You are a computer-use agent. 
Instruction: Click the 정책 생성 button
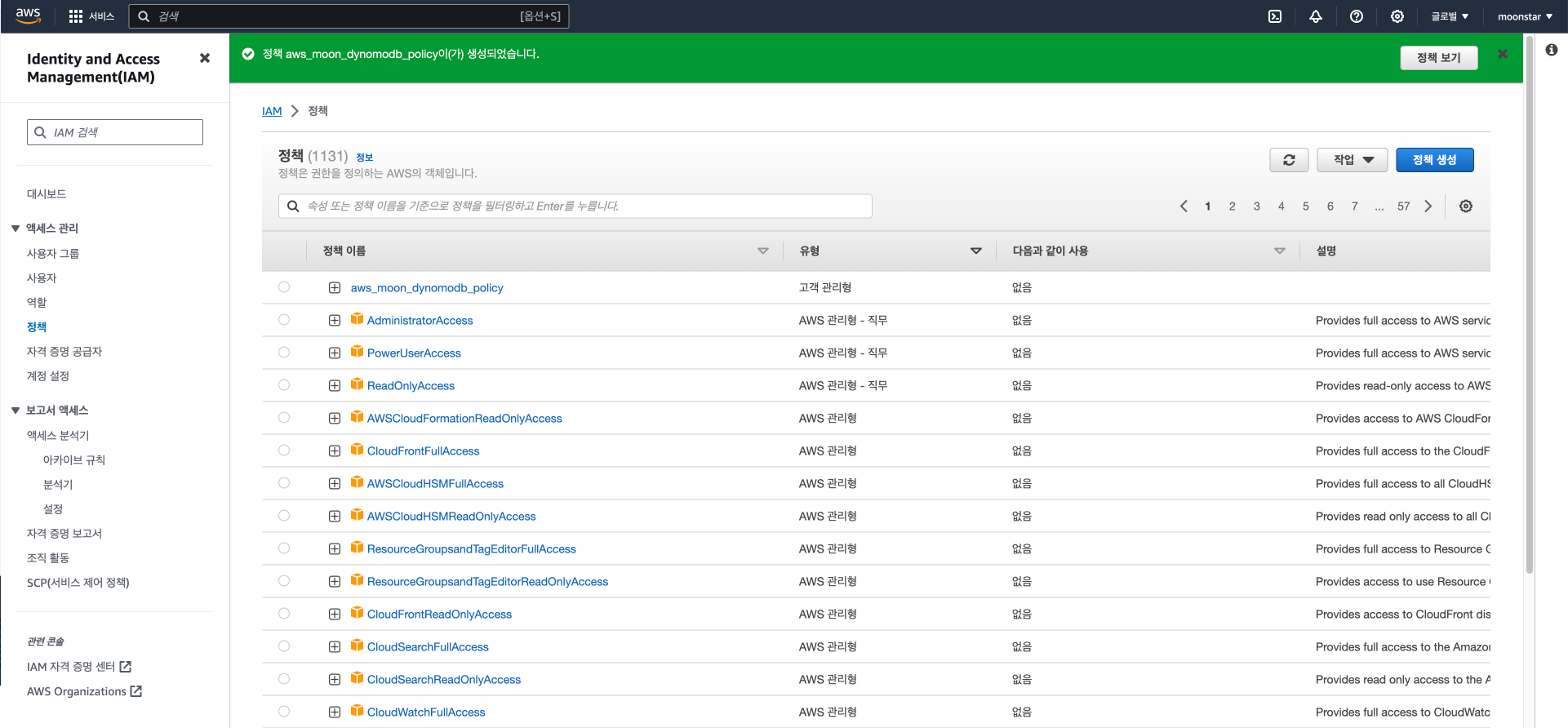(x=1435, y=160)
